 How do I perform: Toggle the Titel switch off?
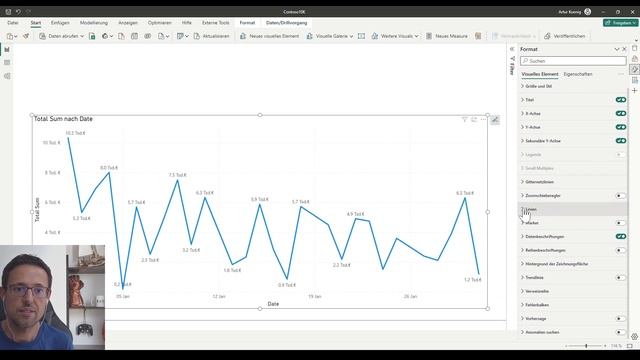click(x=621, y=100)
